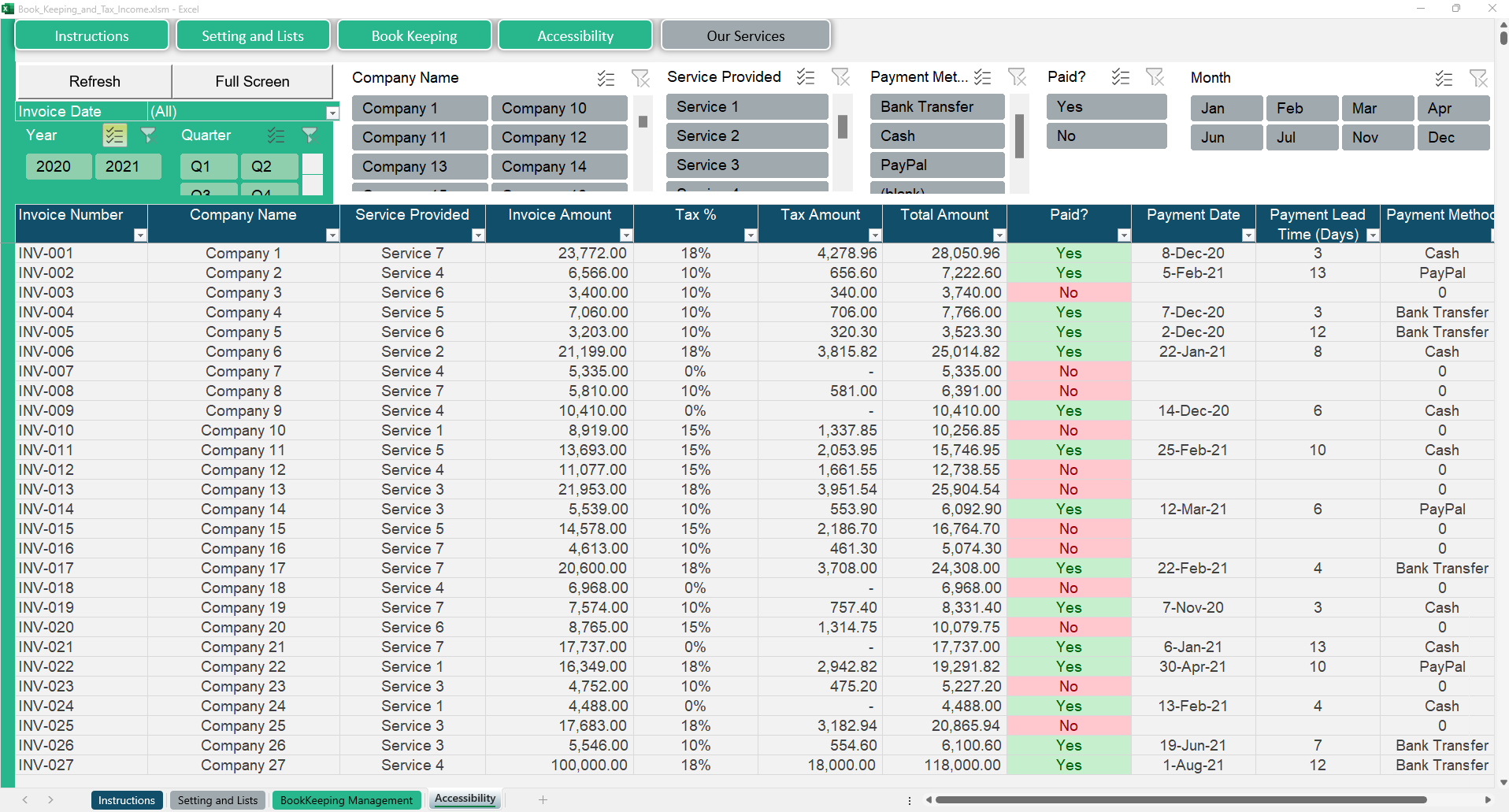The width and height of the screenshot is (1509, 812).
Task: Clear the Year slicer filter
Action: 147,135
